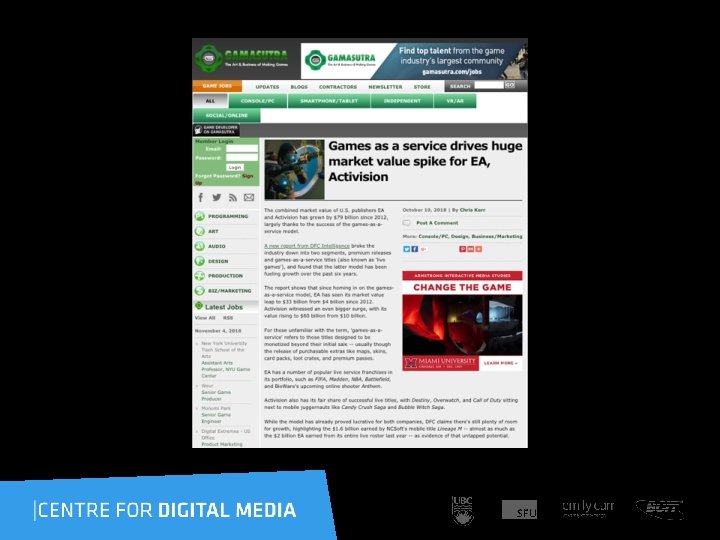Open the Contractors menu item
Image resolution: width=720 pixels, height=540 pixels.
point(338,87)
